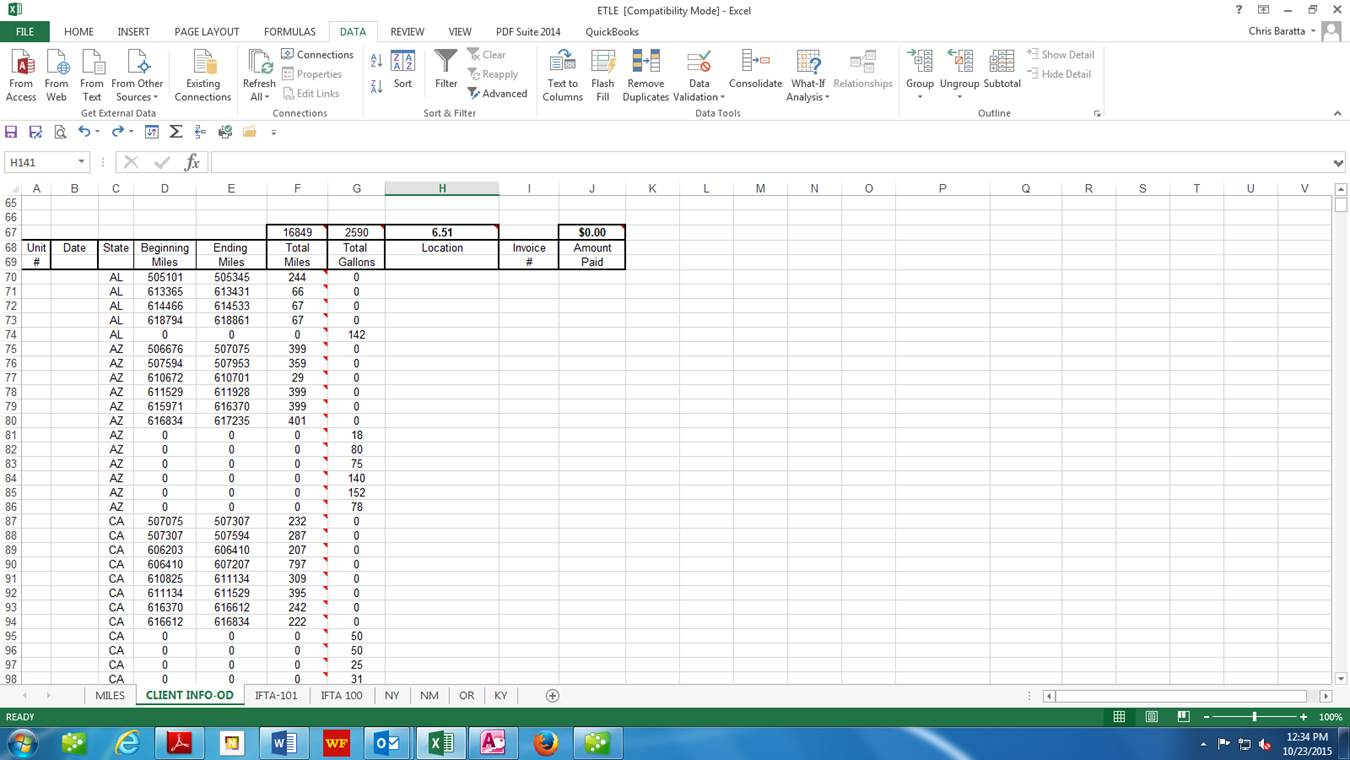Open the Name Box dropdown
The width and height of the screenshot is (1350, 760).
click(81, 162)
